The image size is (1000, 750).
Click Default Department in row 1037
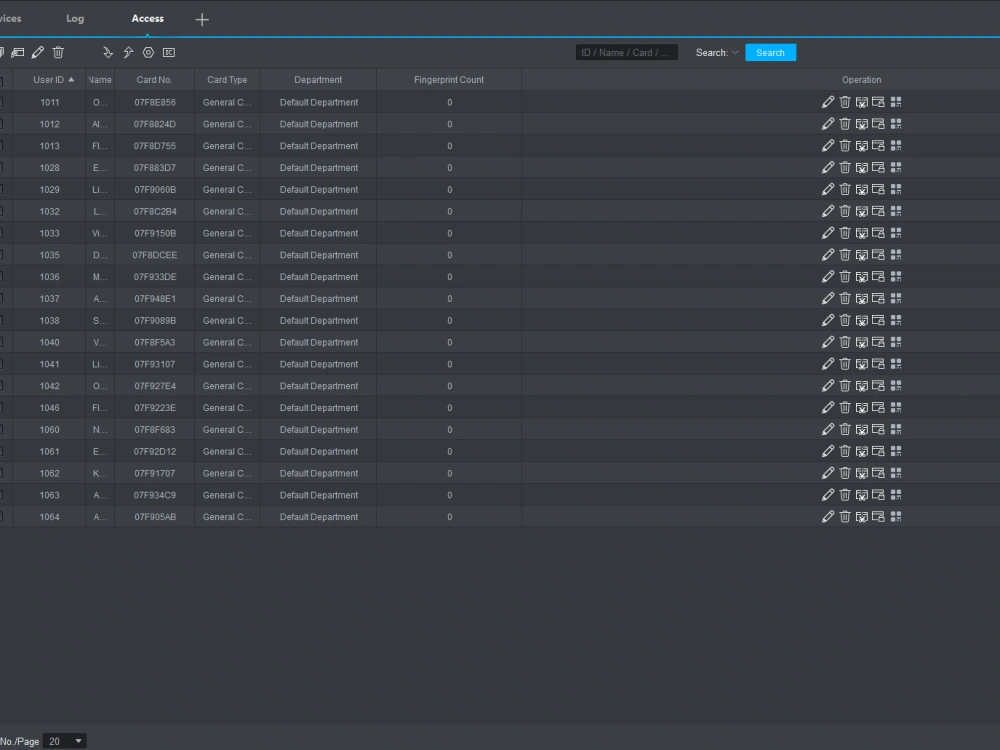tap(319, 298)
